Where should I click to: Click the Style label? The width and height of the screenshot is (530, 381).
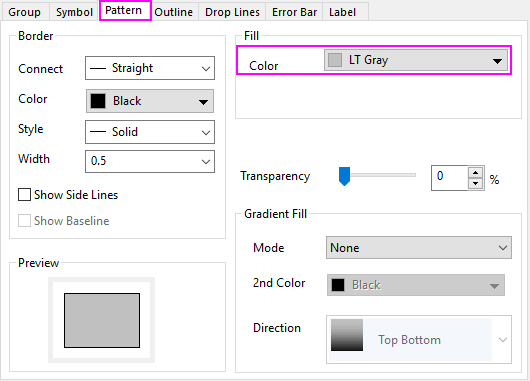pos(30,129)
